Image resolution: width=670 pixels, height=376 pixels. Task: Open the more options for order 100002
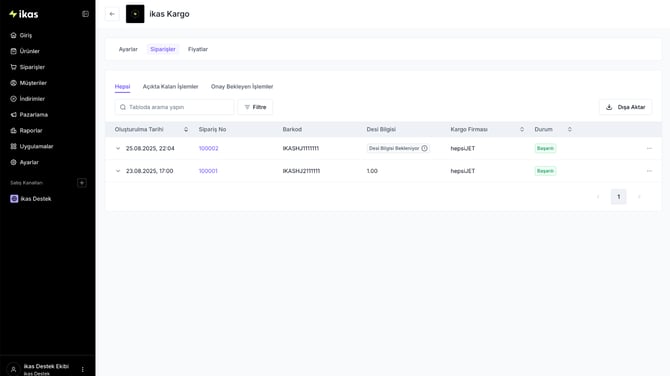[x=649, y=148]
